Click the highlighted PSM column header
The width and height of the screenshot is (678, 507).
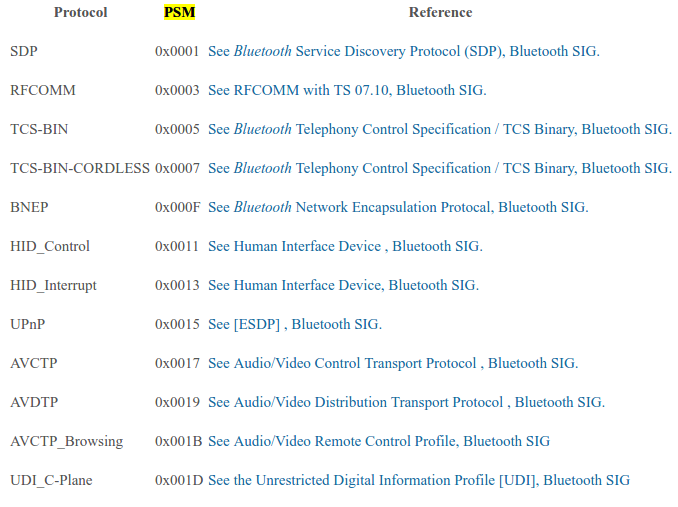click(179, 12)
